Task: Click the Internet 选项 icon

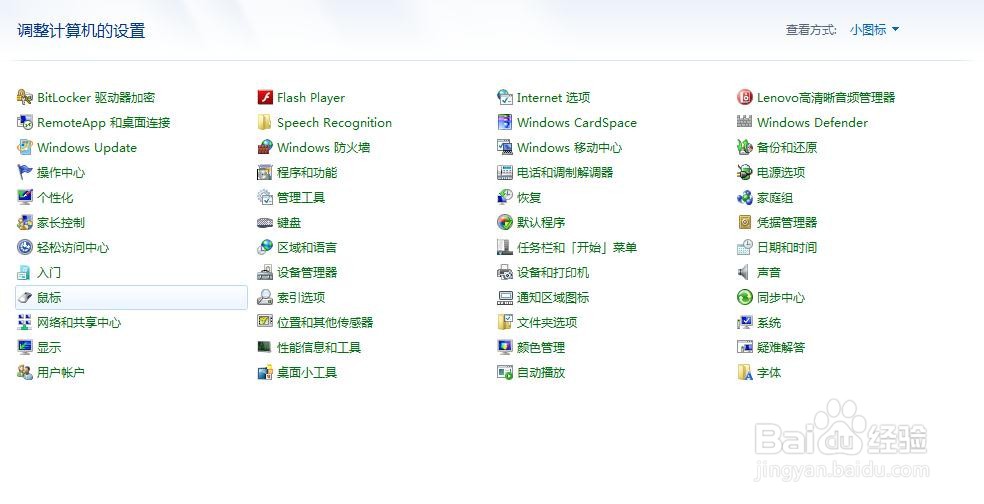Action: coord(505,97)
